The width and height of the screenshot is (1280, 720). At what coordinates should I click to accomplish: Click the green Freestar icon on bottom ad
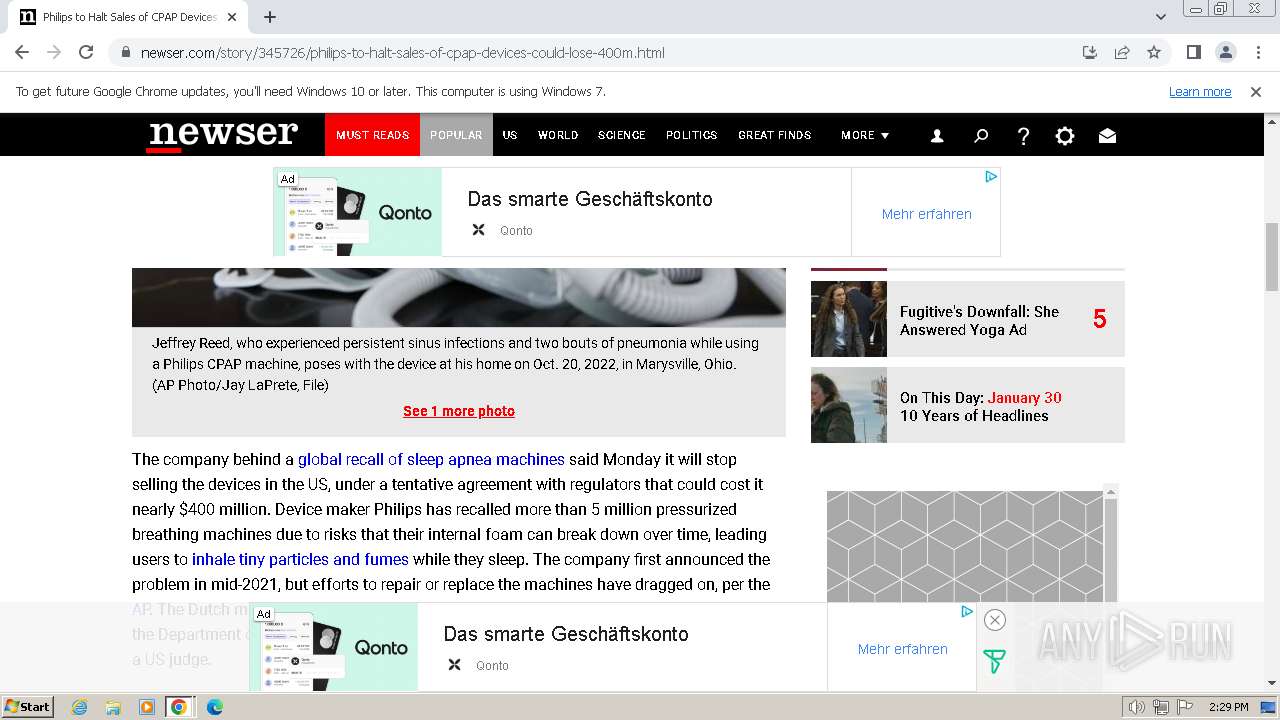point(994,661)
